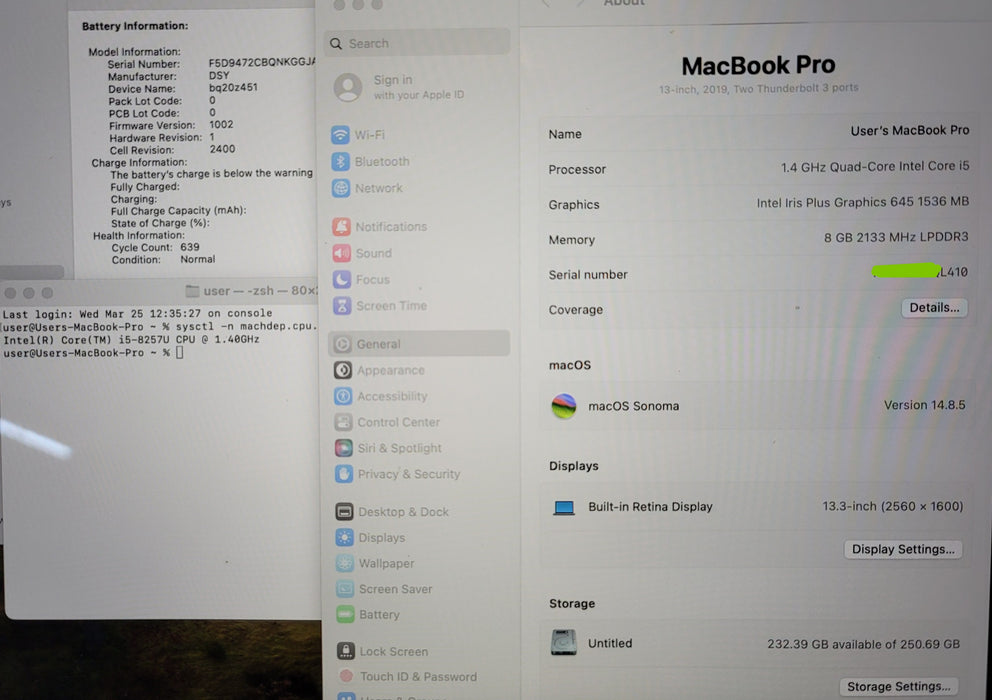Screen dimensions: 992x700
Task: Click the 'Battery Information:' heading
Action: coord(135,26)
